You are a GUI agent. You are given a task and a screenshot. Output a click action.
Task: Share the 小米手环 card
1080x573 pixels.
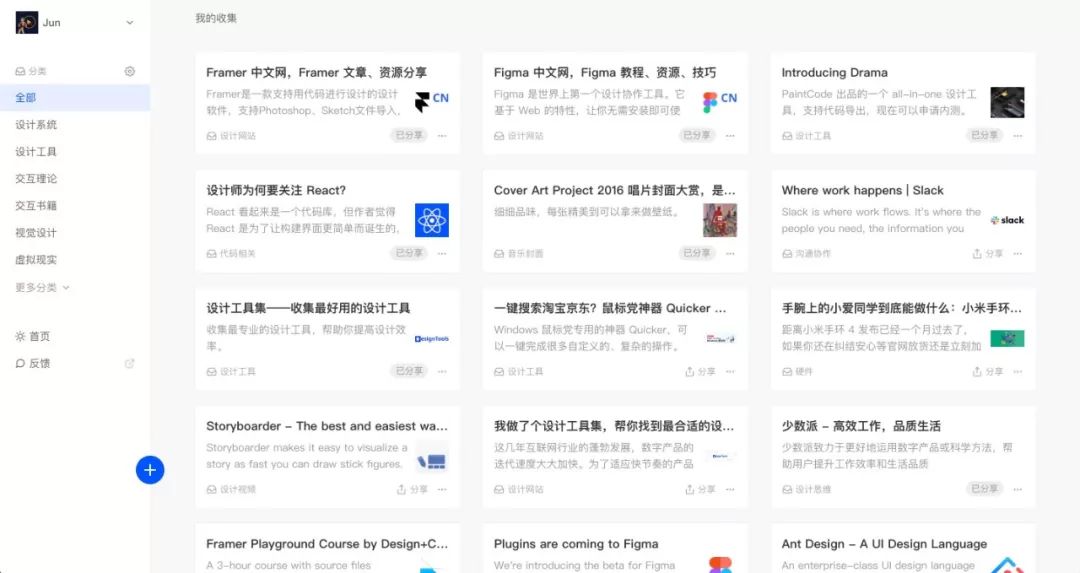point(988,371)
